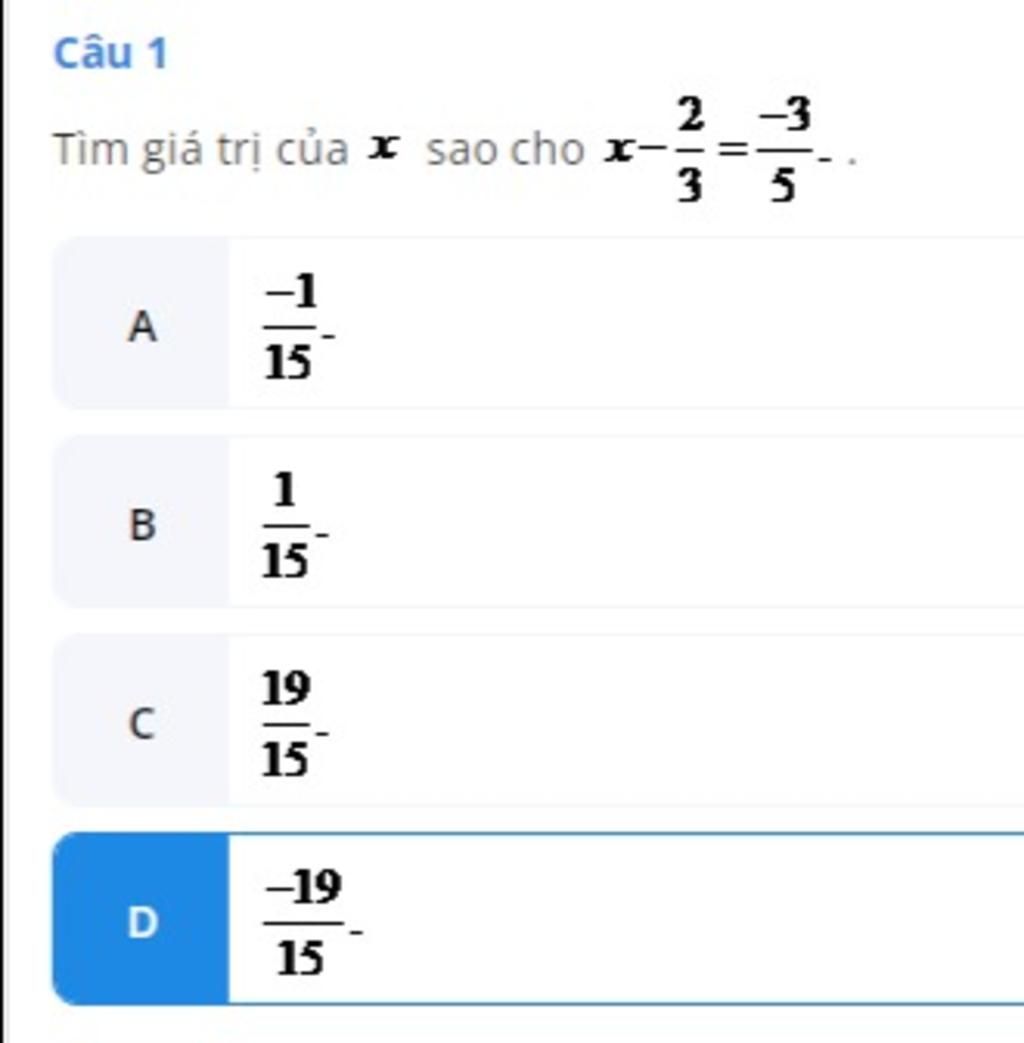Image resolution: width=1024 pixels, height=1043 pixels.
Task: Click the words "sao cho" in the question
Action: [505, 151]
